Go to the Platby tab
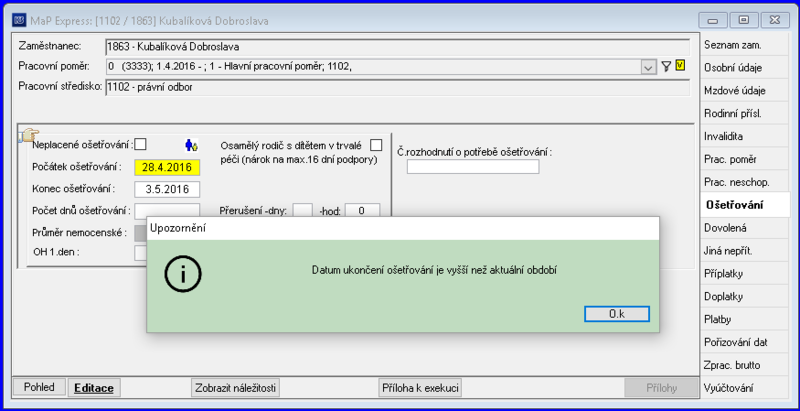This screenshot has height=411, width=800. [x=745, y=320]
